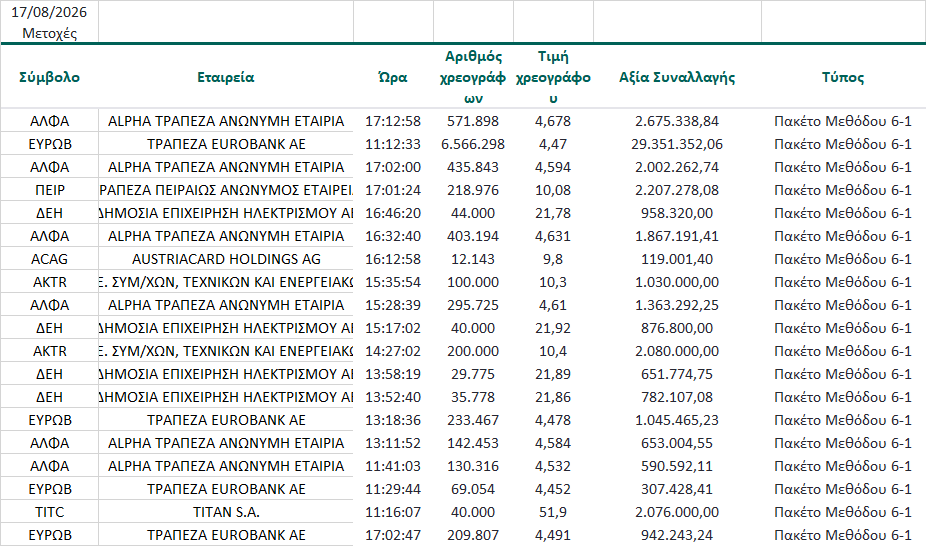
Task: Select price cell 9,8
Action: pyautogui.click(x=553, y=259)
